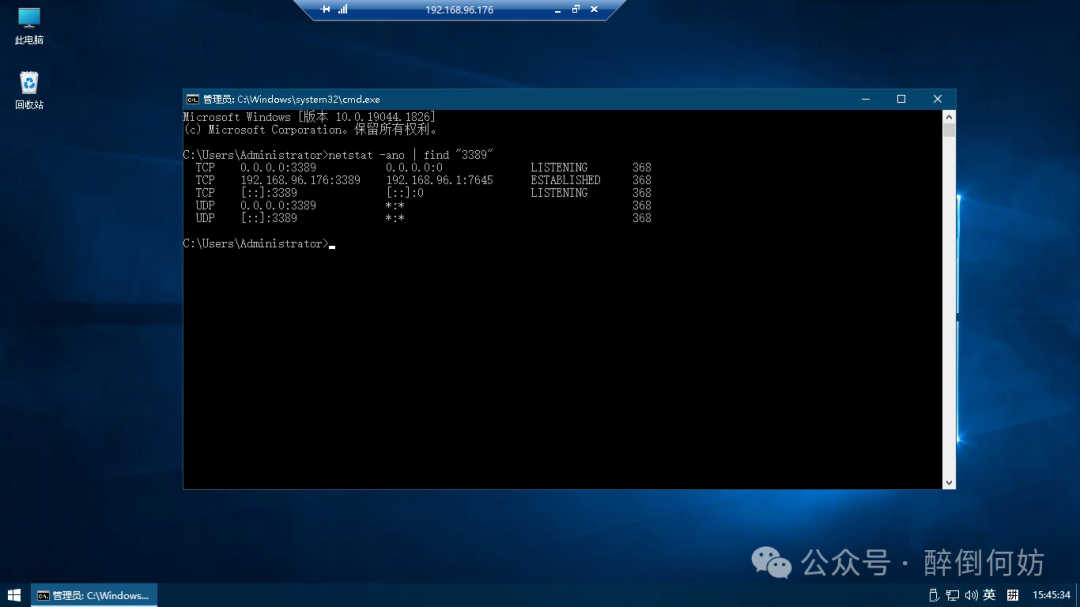
Task: Minimize the remote session from the connection bar
Action: tap(558, 10)
